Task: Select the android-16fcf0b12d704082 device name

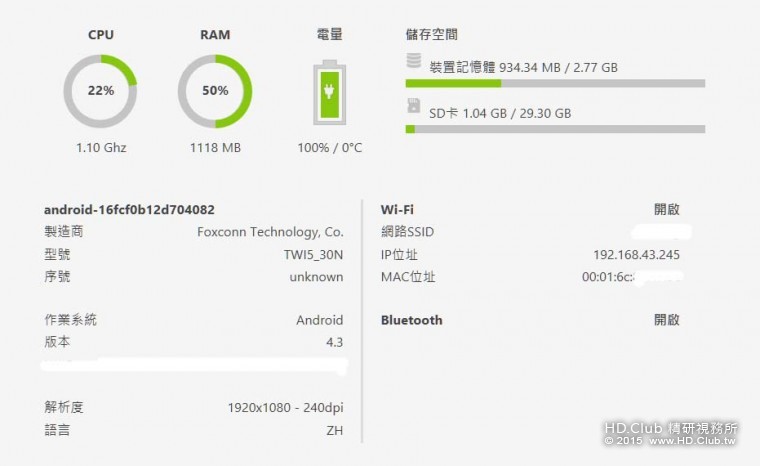Action: coord(130,210)
